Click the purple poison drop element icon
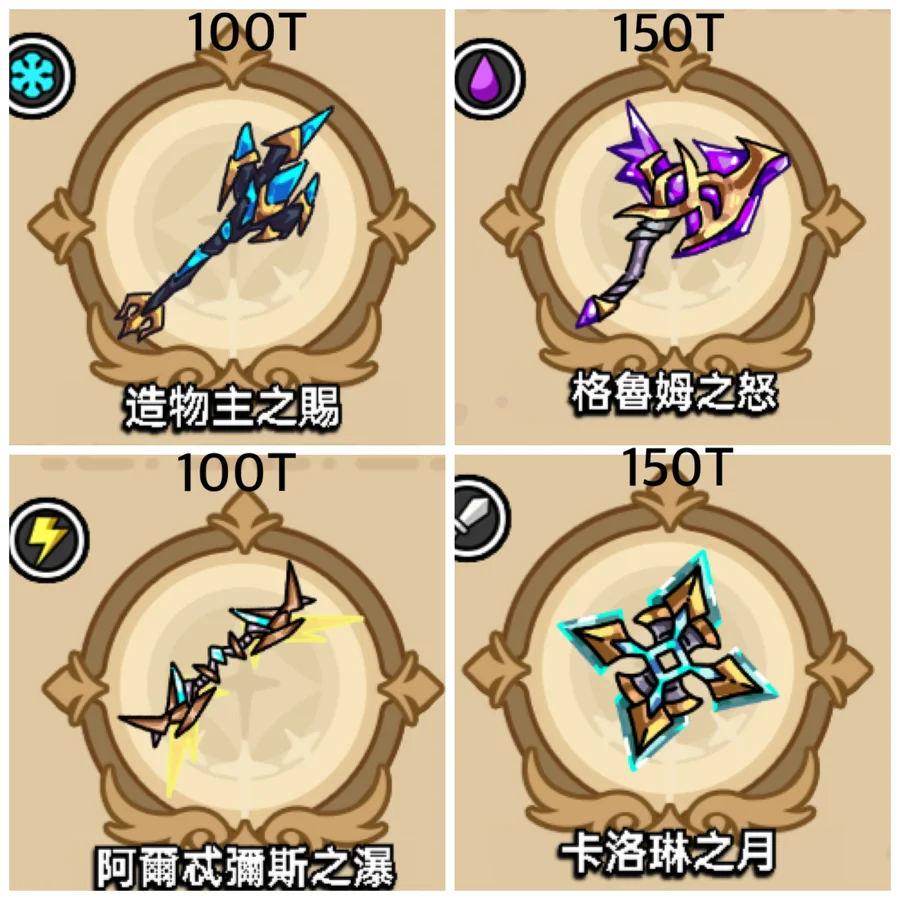The image size is (900, 900). tap(488, 79)
